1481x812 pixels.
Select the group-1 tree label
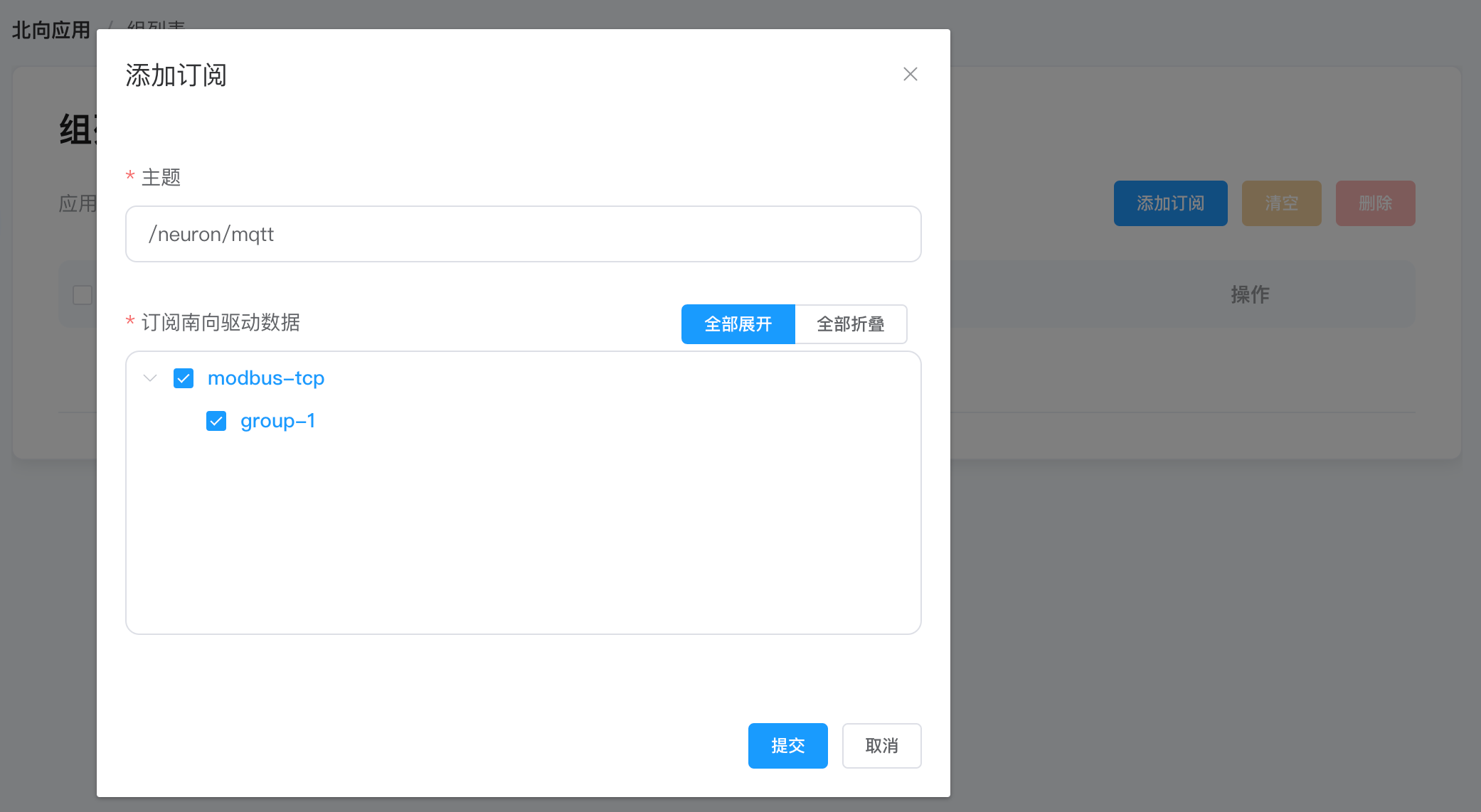277,421
